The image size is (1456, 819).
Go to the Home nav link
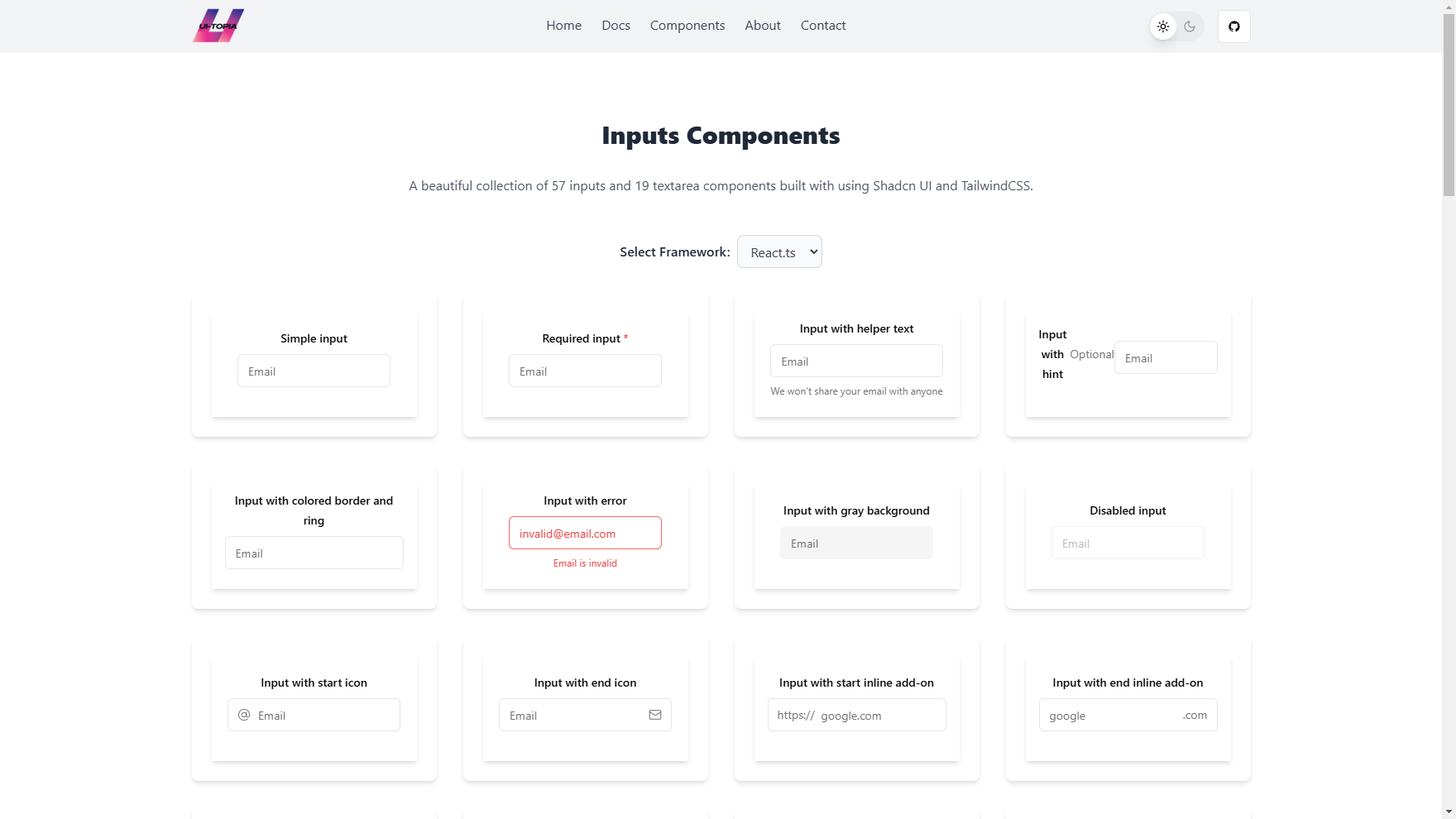[x=564, y=26]
